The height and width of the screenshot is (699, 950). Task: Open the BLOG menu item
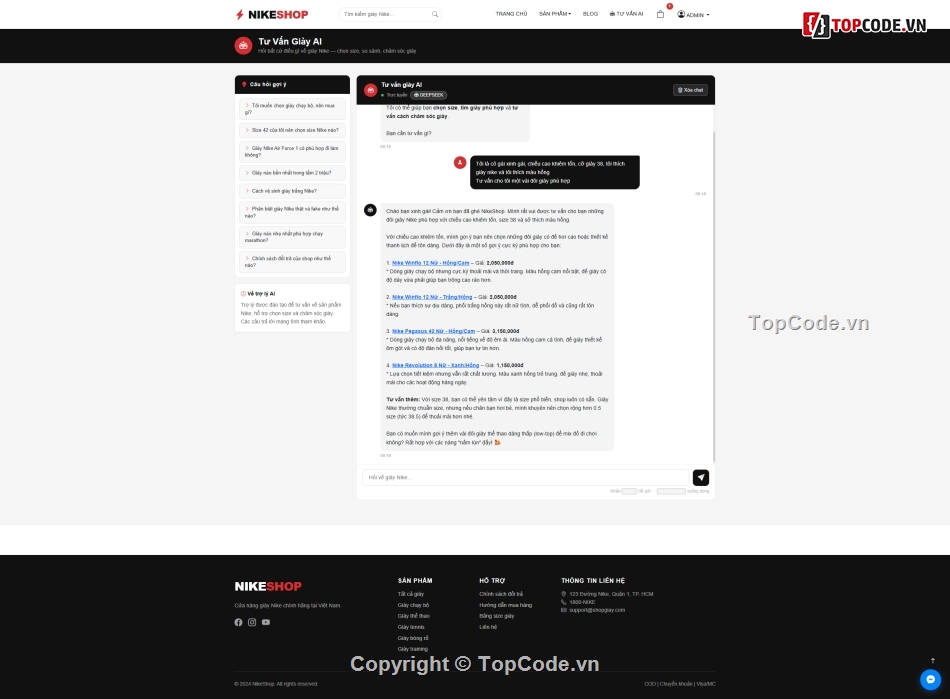590,14
